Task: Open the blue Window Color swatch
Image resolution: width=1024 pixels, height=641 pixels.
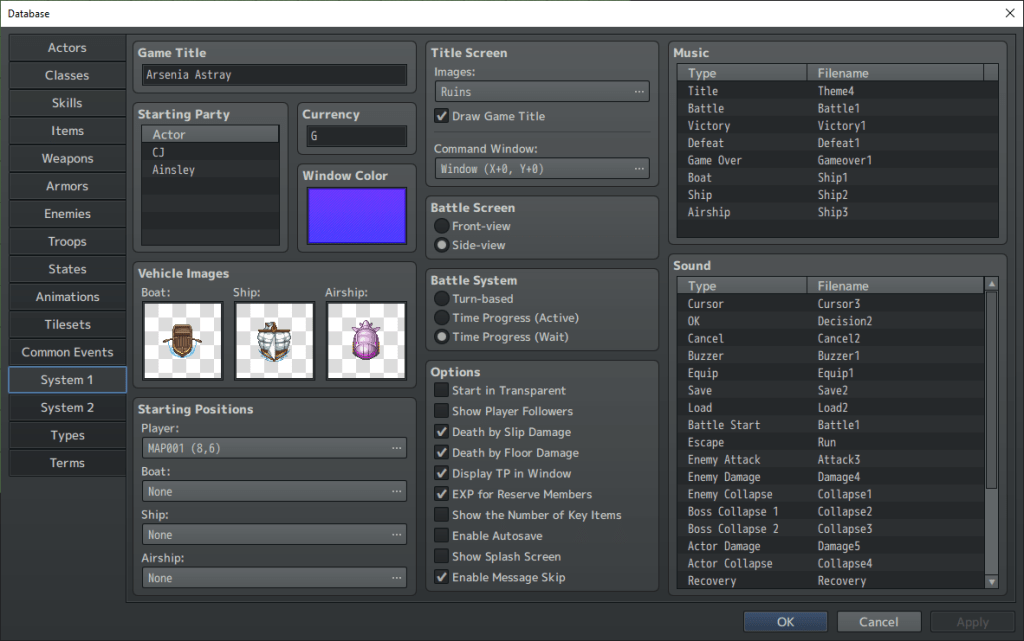Action: (x=357, y=216)
